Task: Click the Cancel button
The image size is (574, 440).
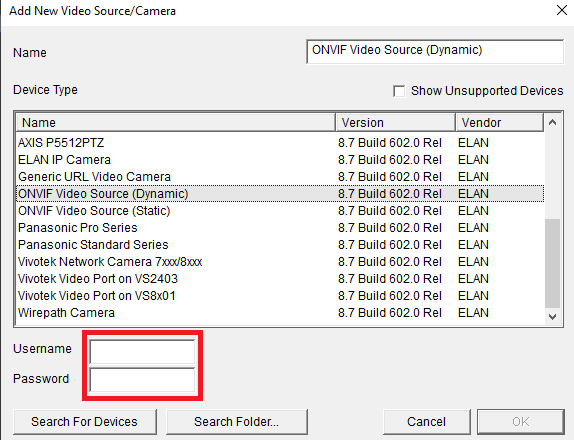Action: click(x=426, y=422)
